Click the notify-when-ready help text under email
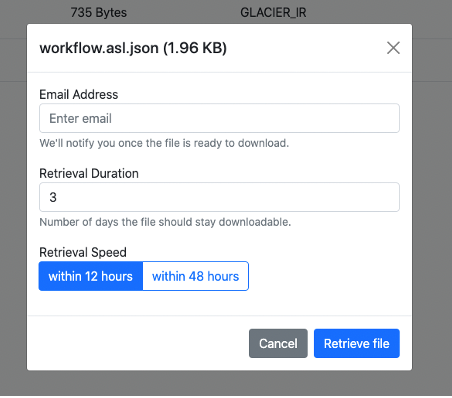Screen dimensions: 452x398 [x=164, y=143]
